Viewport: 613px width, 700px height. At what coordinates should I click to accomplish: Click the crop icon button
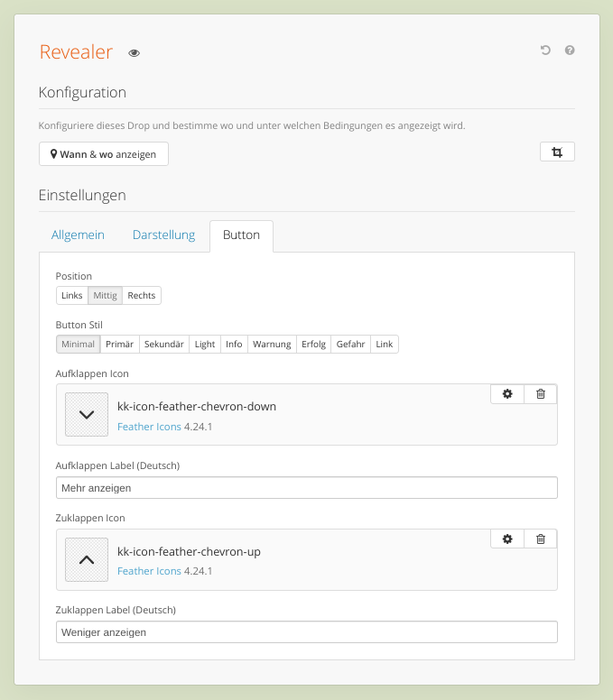pyautogui.click(x=557, y=152)
